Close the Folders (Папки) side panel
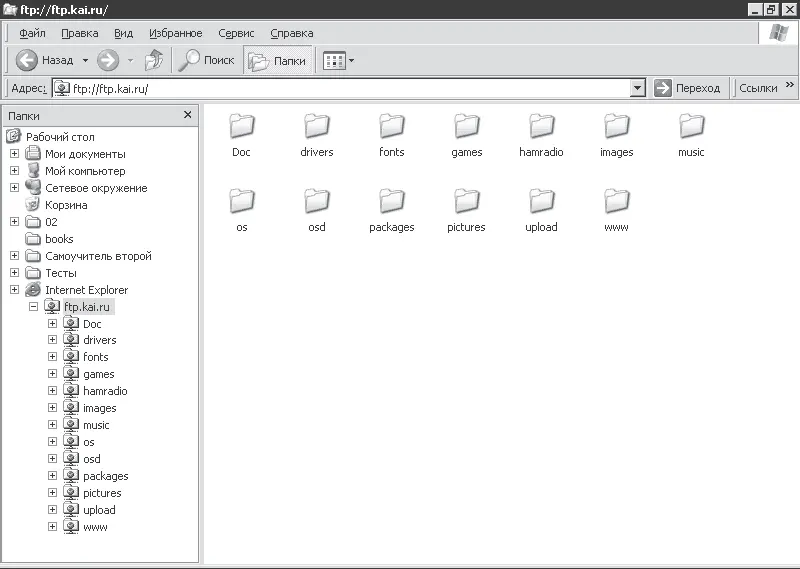The height and width of the screenshot is (569, 800). tap(187, 115)
